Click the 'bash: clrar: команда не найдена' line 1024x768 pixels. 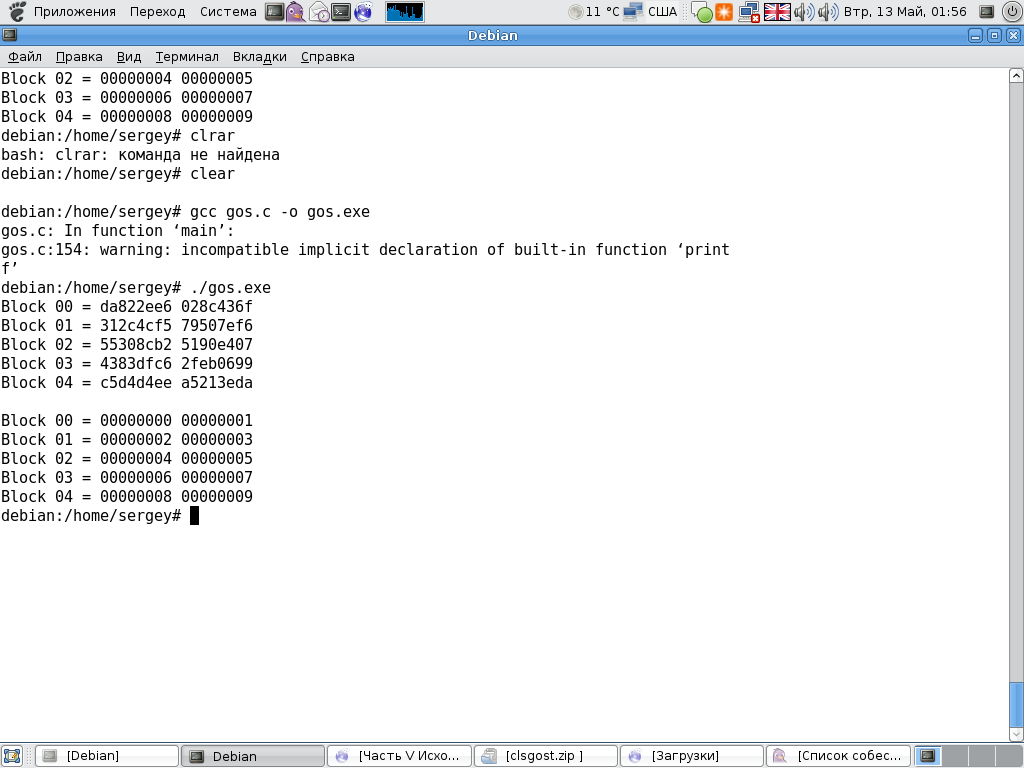point(140,155)
